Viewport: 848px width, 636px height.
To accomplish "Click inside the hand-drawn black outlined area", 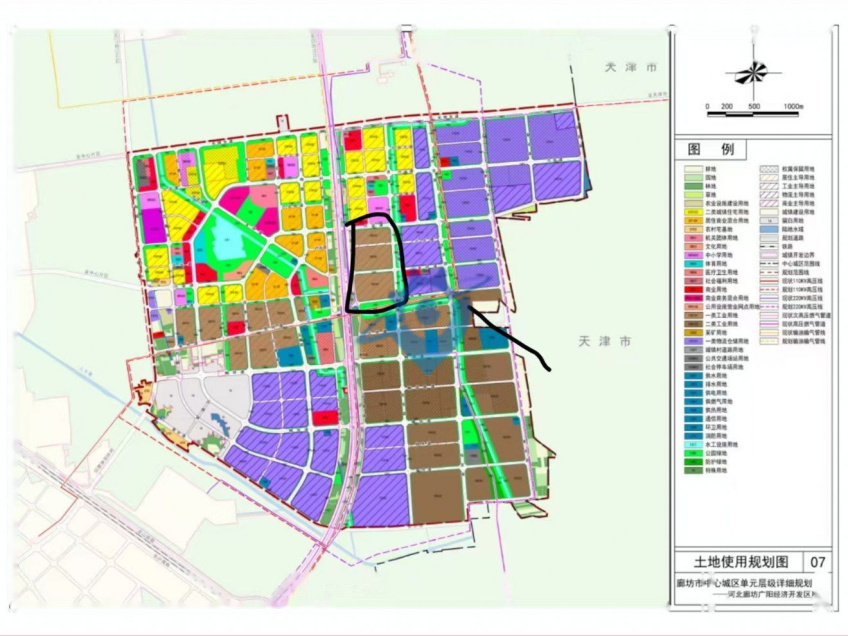I will click(375, 263).
